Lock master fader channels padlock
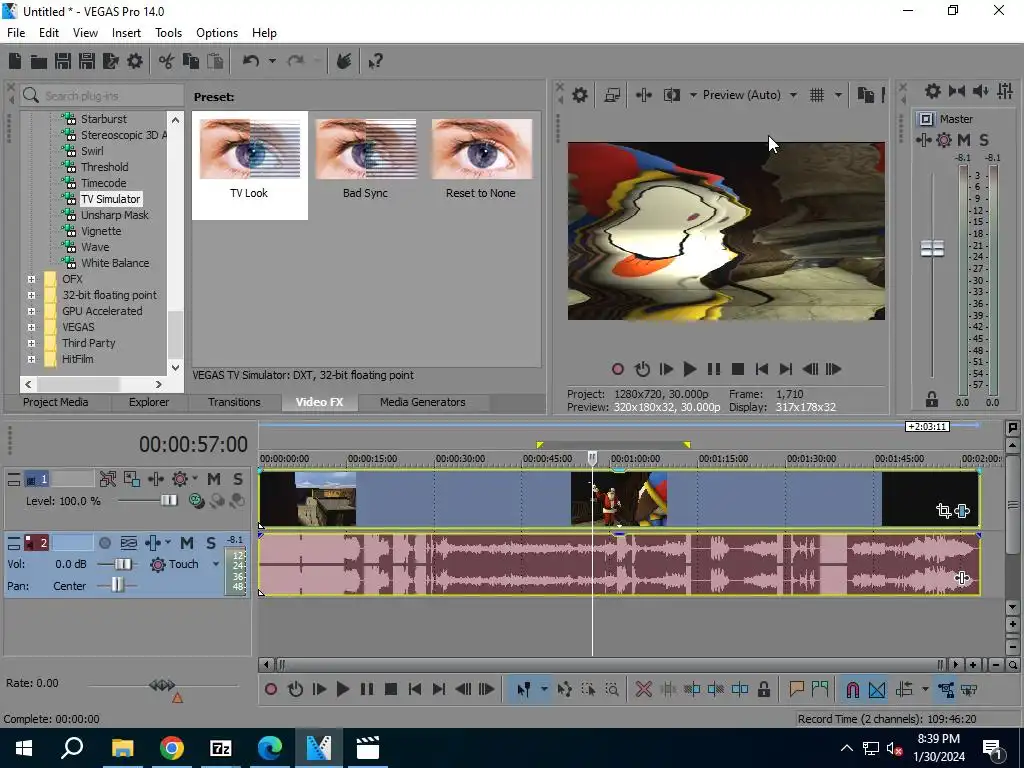 (932, 399)
